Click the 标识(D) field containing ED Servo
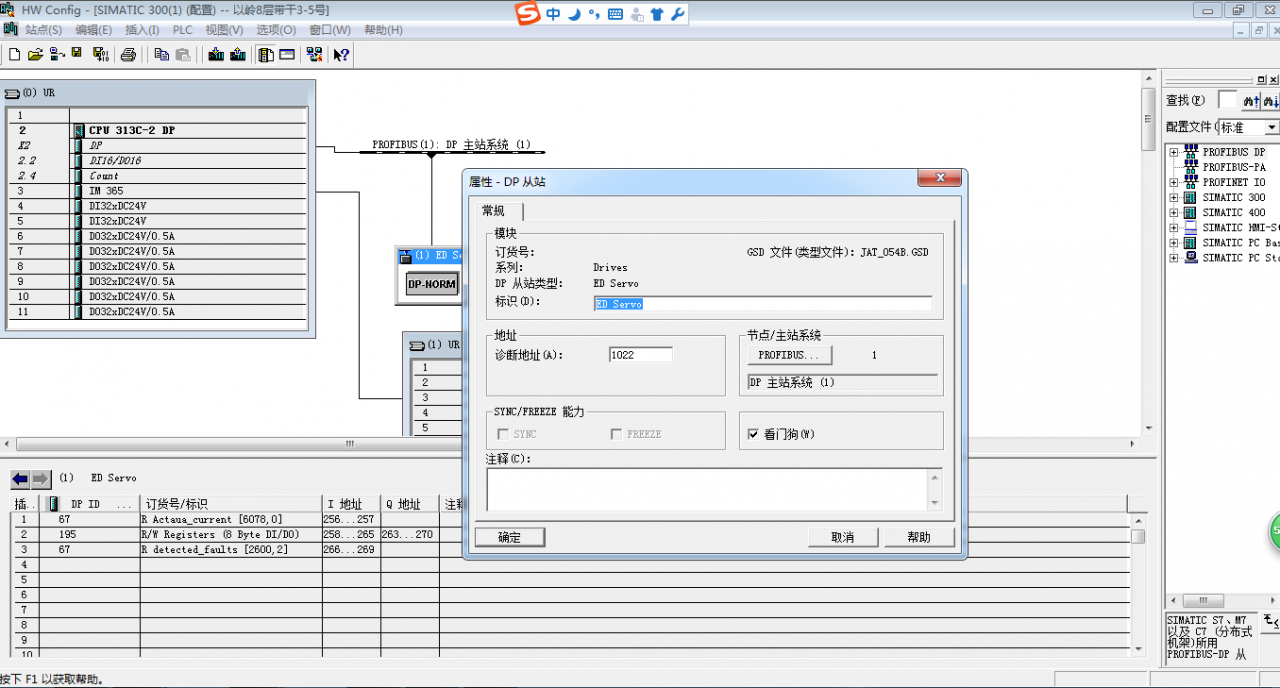The height and width of the screenshot is (688, 1280). [763, 303]
